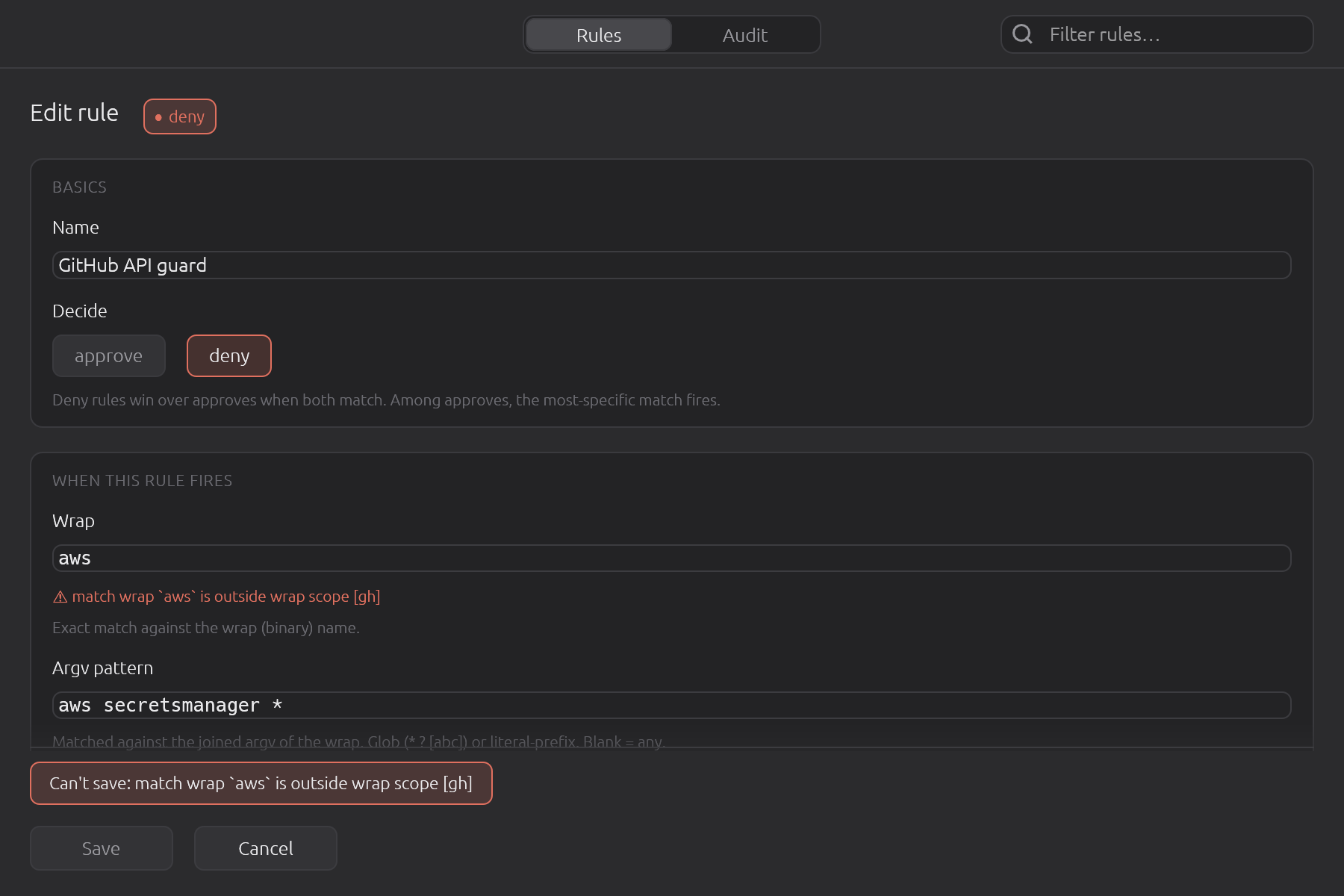Click the Name input field
The height and width of the screenshot is (896, 1344).
click(x=672, y=265)
